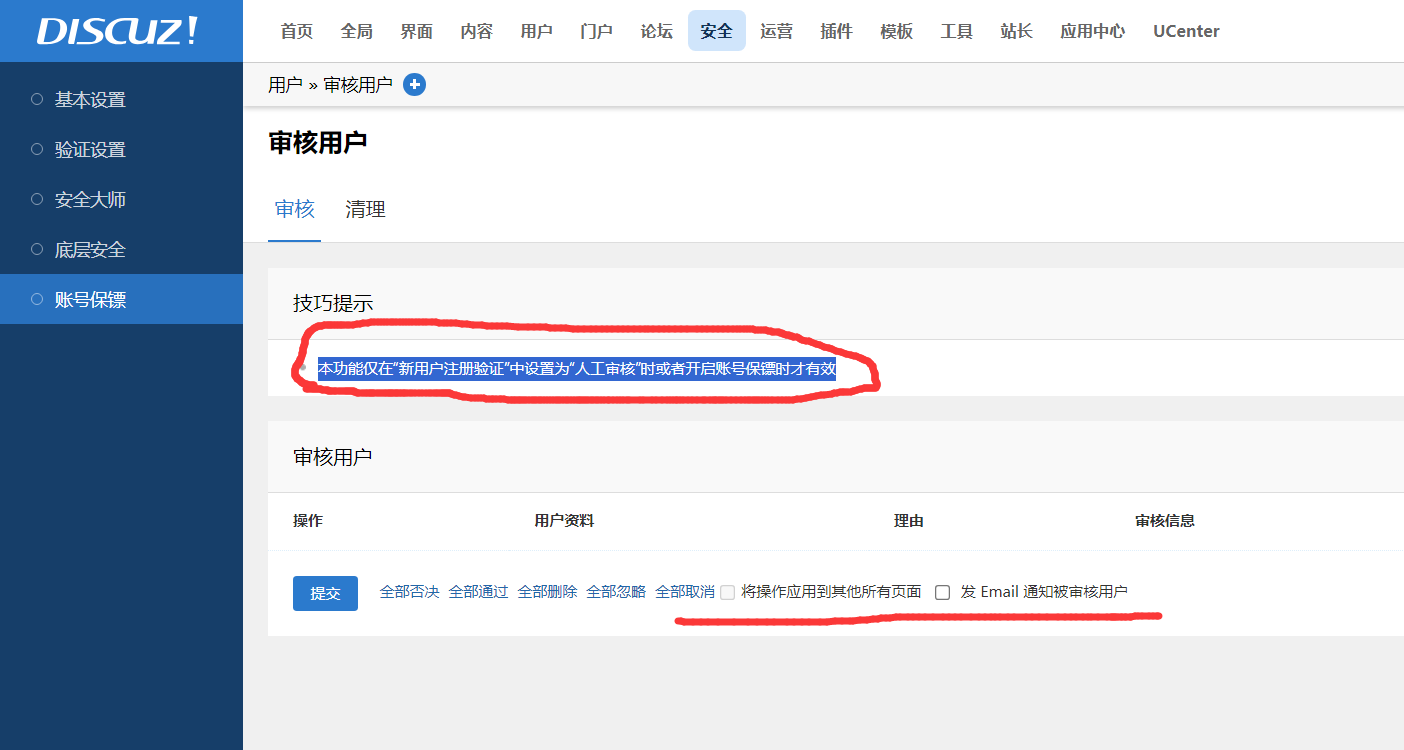
Task: Click the 全部取消 link
Action: pyautogui.click(x=684, y=592)
